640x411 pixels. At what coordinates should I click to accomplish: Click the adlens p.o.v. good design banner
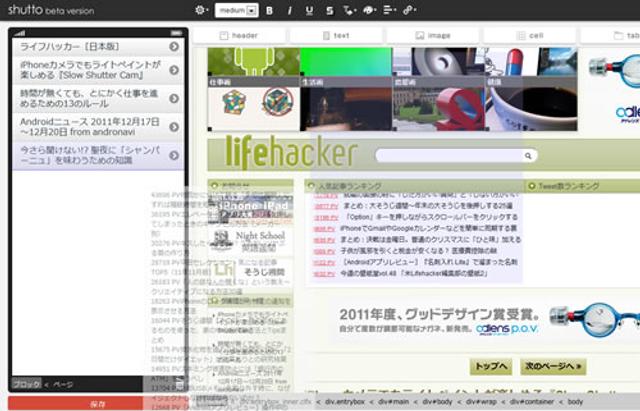tap(488, 321)
